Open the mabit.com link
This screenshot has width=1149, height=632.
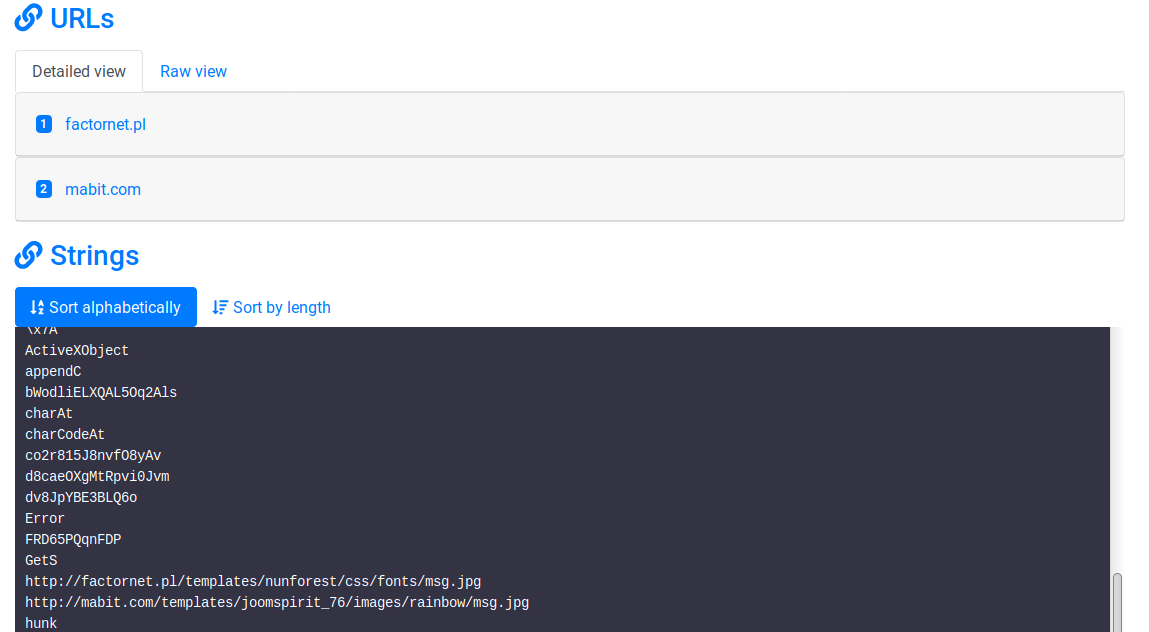tap(103, 189)
